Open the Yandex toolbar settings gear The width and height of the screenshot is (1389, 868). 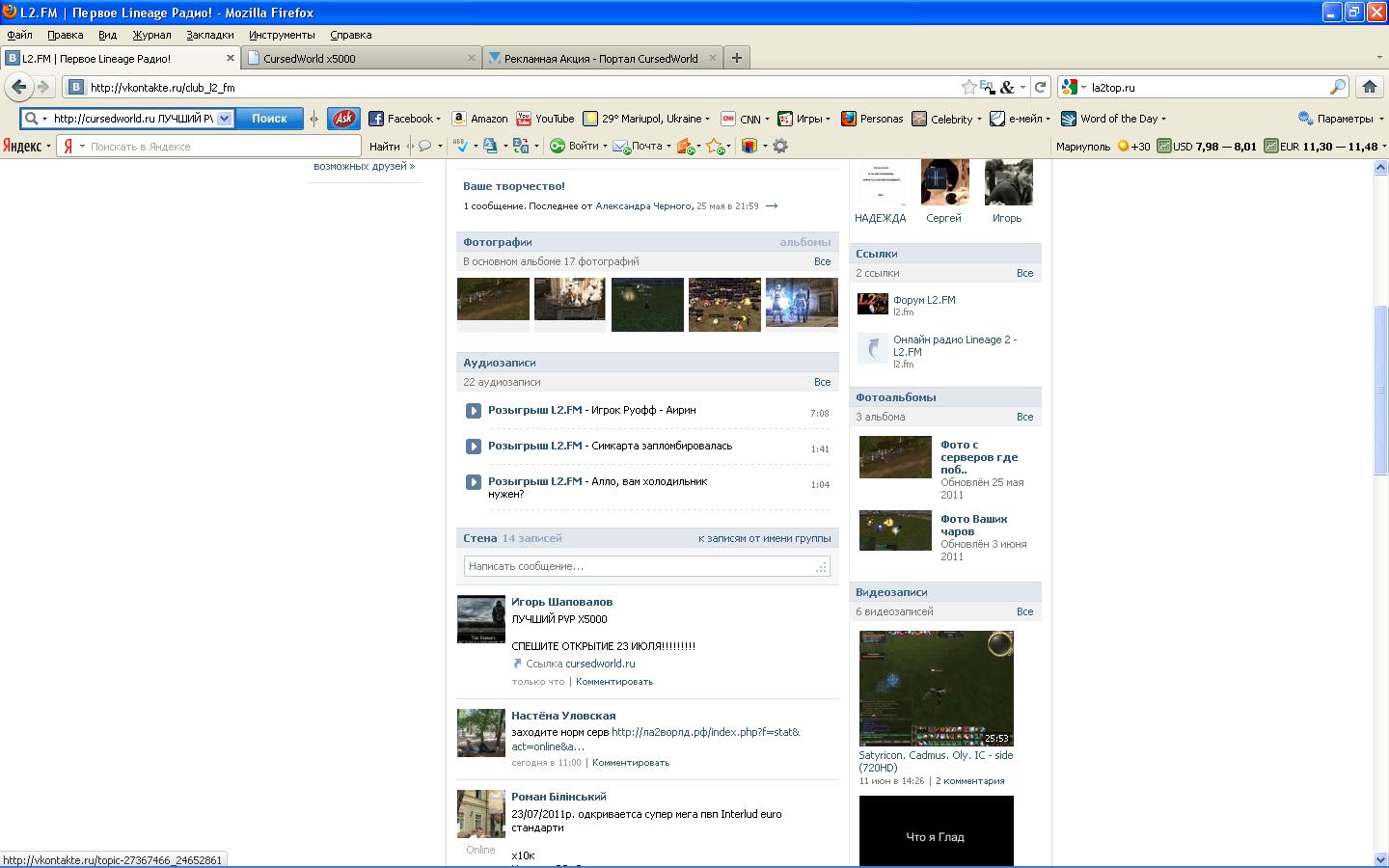pos(780,147)
